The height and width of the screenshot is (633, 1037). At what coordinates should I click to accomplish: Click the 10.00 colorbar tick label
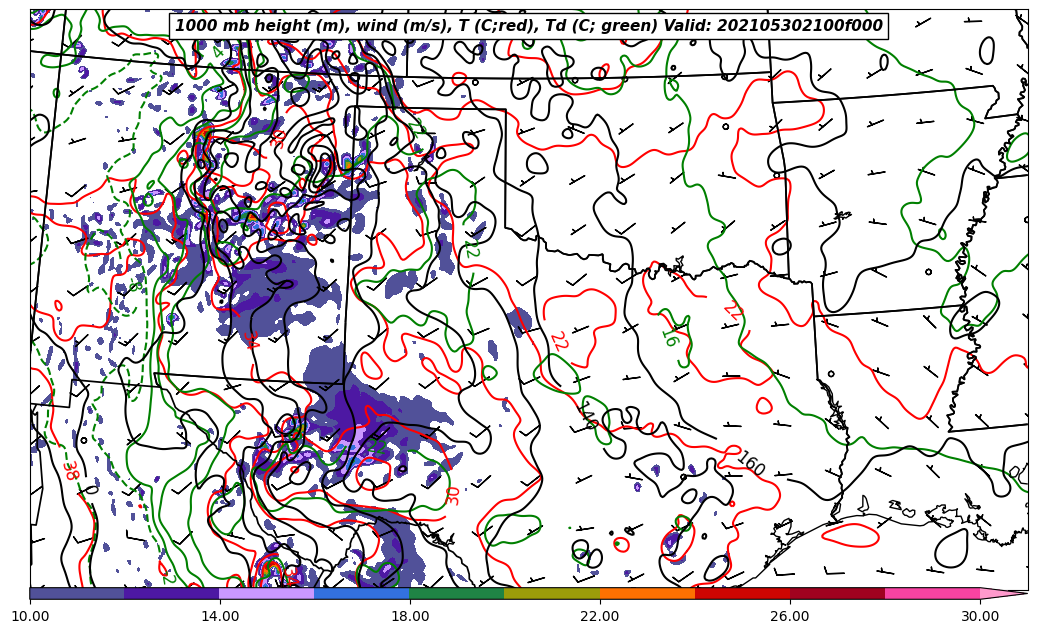[x=30, y=616]
